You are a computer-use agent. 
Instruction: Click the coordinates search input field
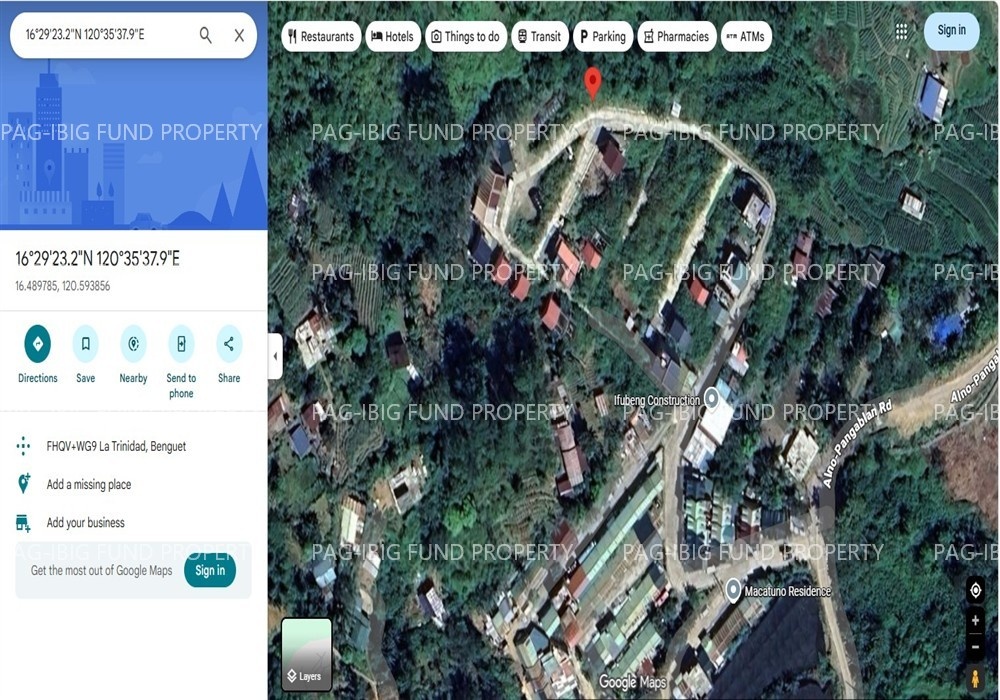(x=100, y=35)
